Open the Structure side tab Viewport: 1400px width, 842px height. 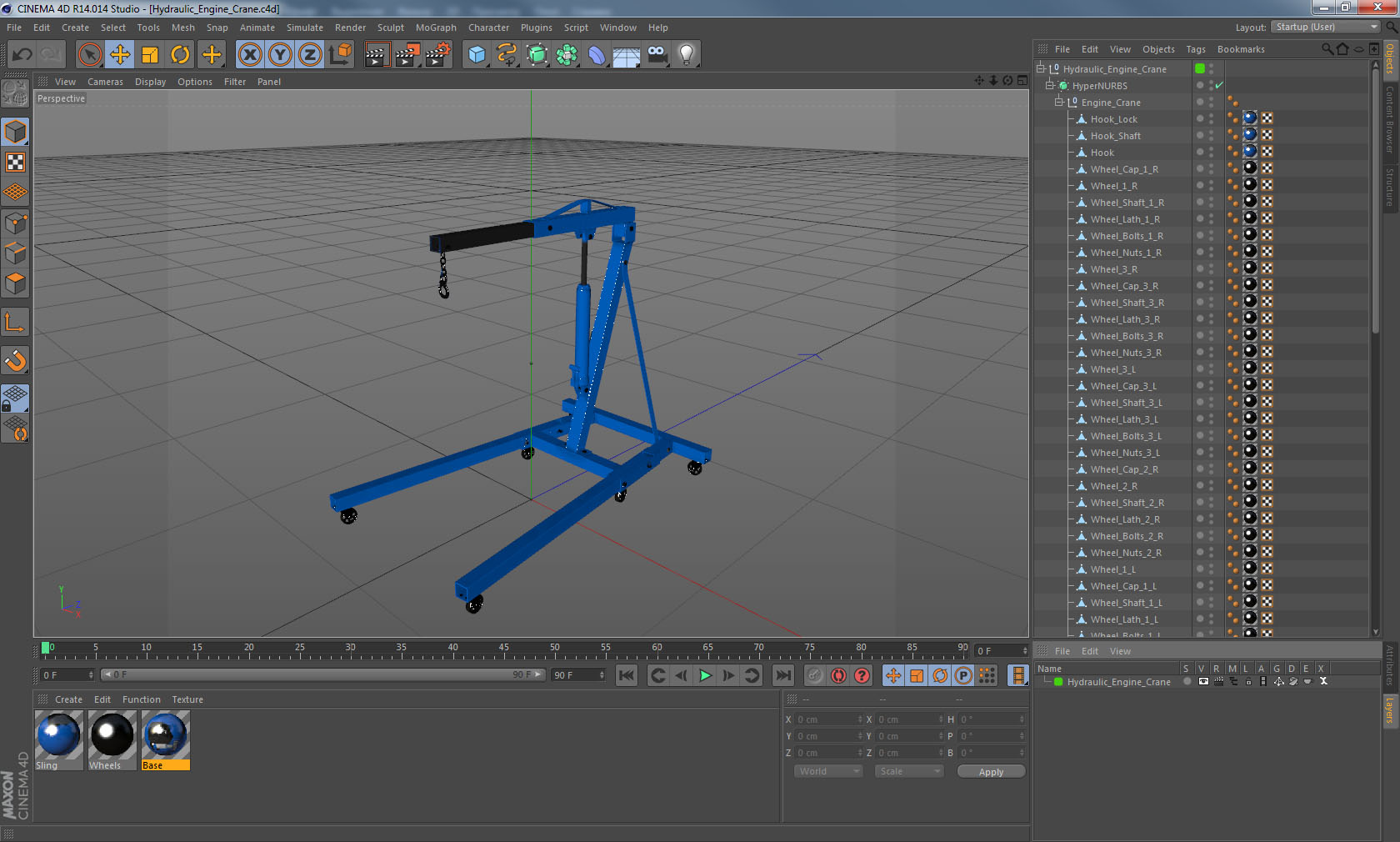click(1390, 186)
